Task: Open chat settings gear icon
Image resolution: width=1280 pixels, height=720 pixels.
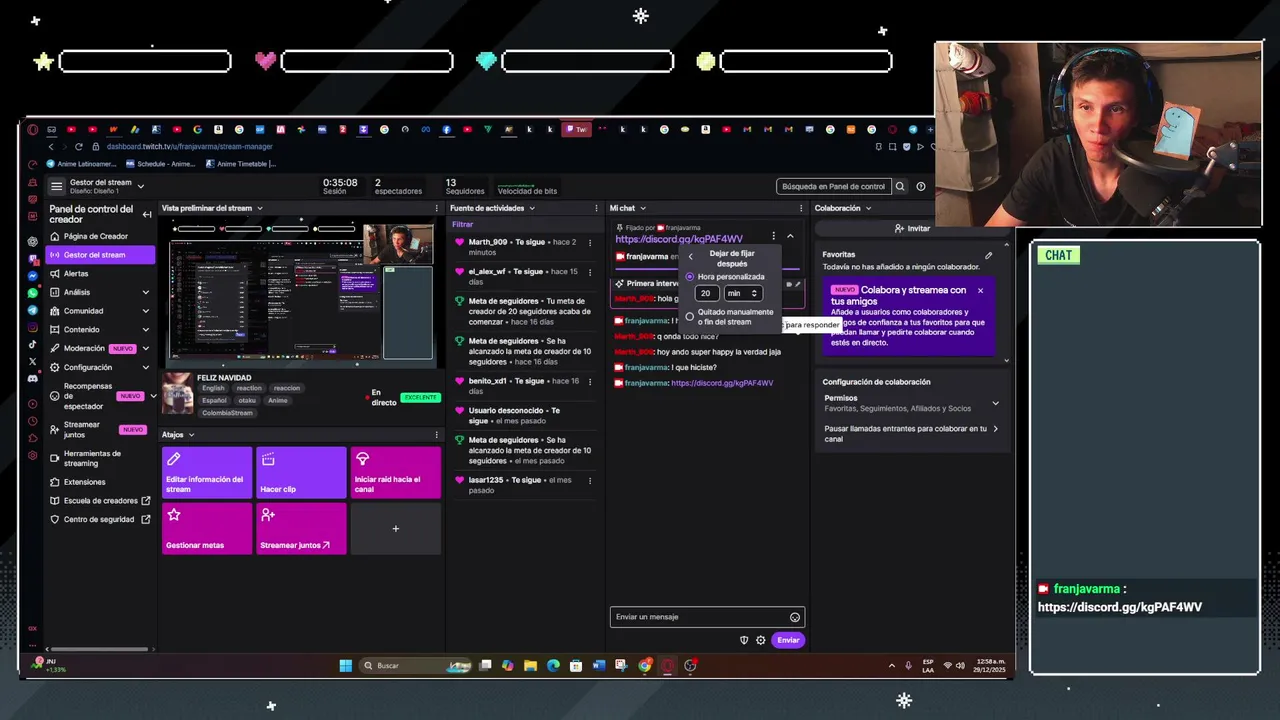Action: coord(761,640)
